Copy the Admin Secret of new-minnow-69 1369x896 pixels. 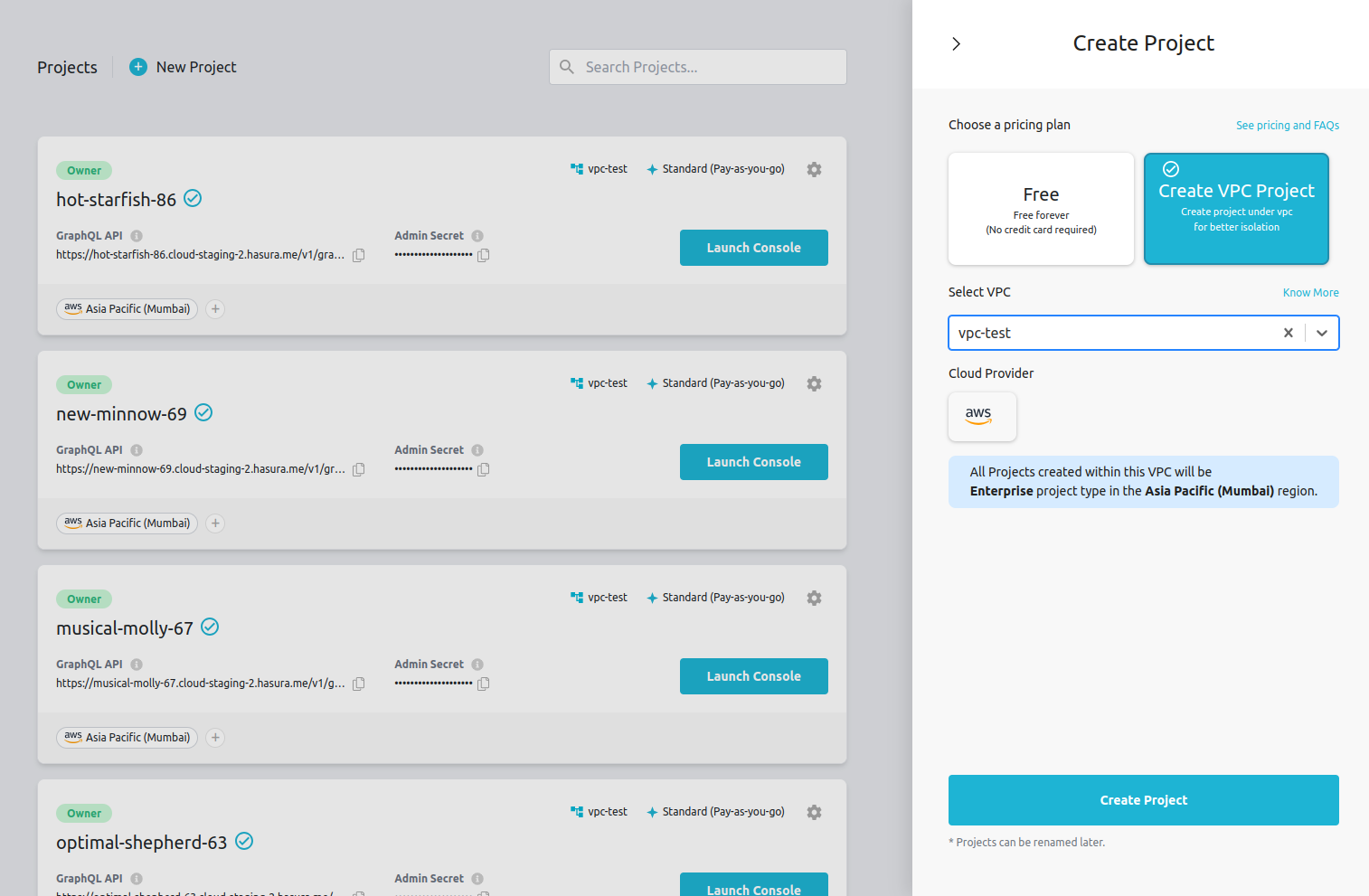[x=483, y=469]
